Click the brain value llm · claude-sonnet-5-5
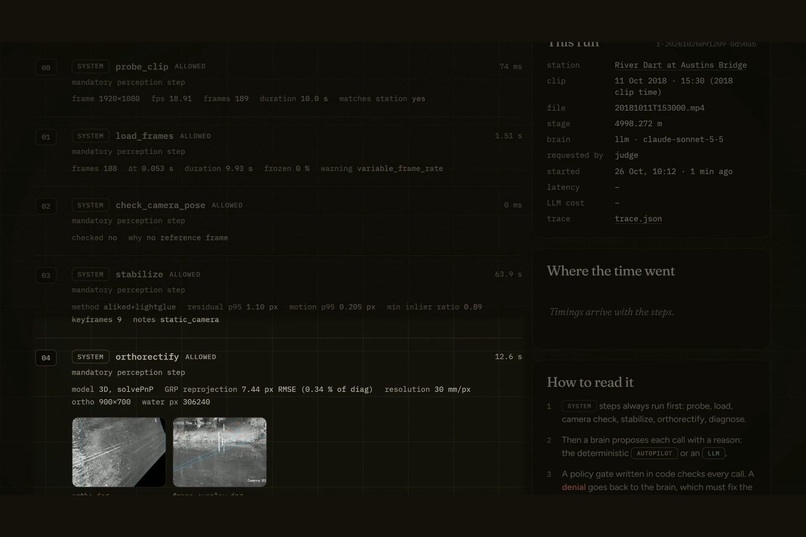 (x=669, y=139)
